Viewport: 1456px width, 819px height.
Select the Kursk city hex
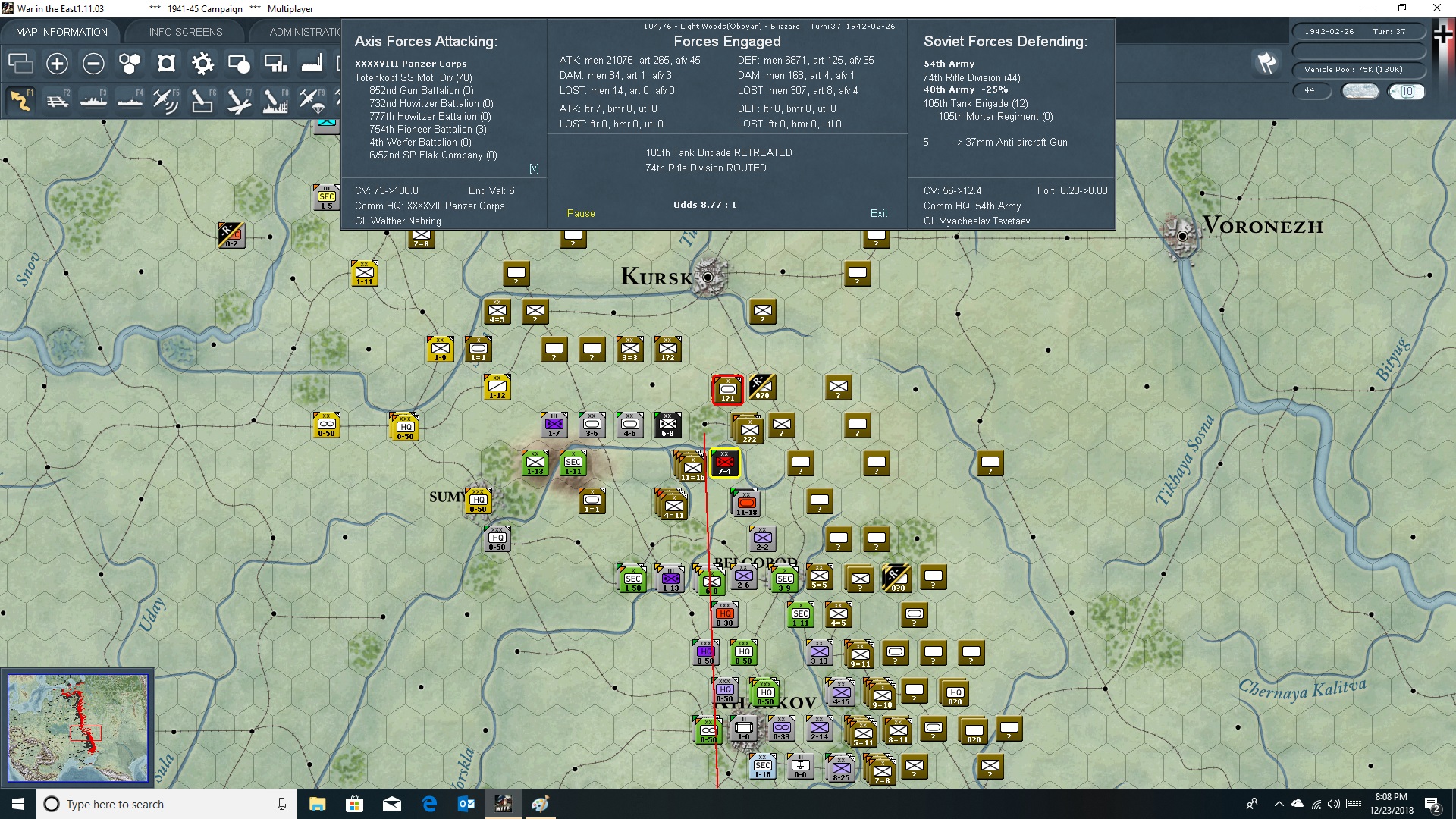coord(708,277)
